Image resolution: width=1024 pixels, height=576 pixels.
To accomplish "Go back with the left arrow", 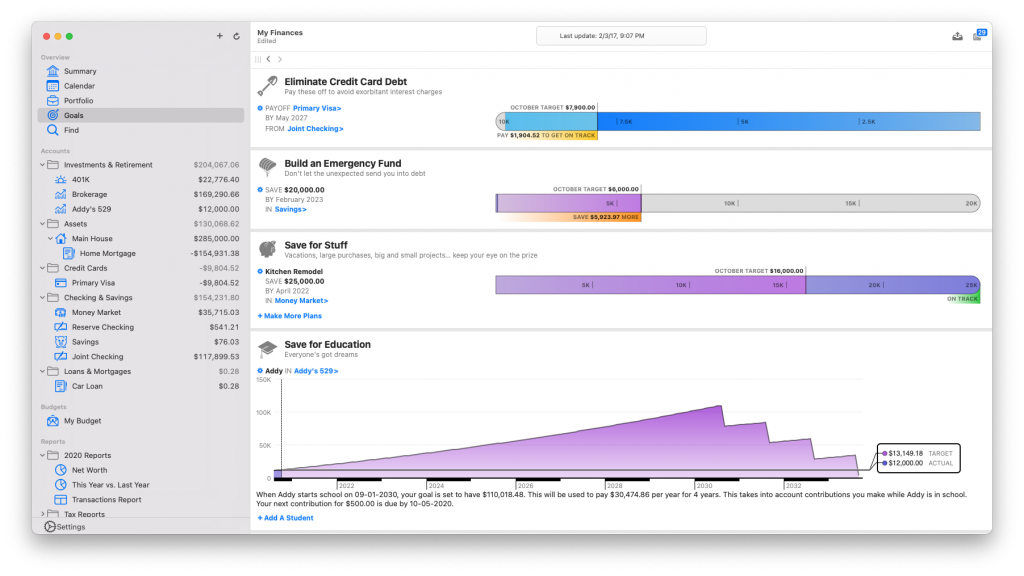I will click(x=268, y=59).
